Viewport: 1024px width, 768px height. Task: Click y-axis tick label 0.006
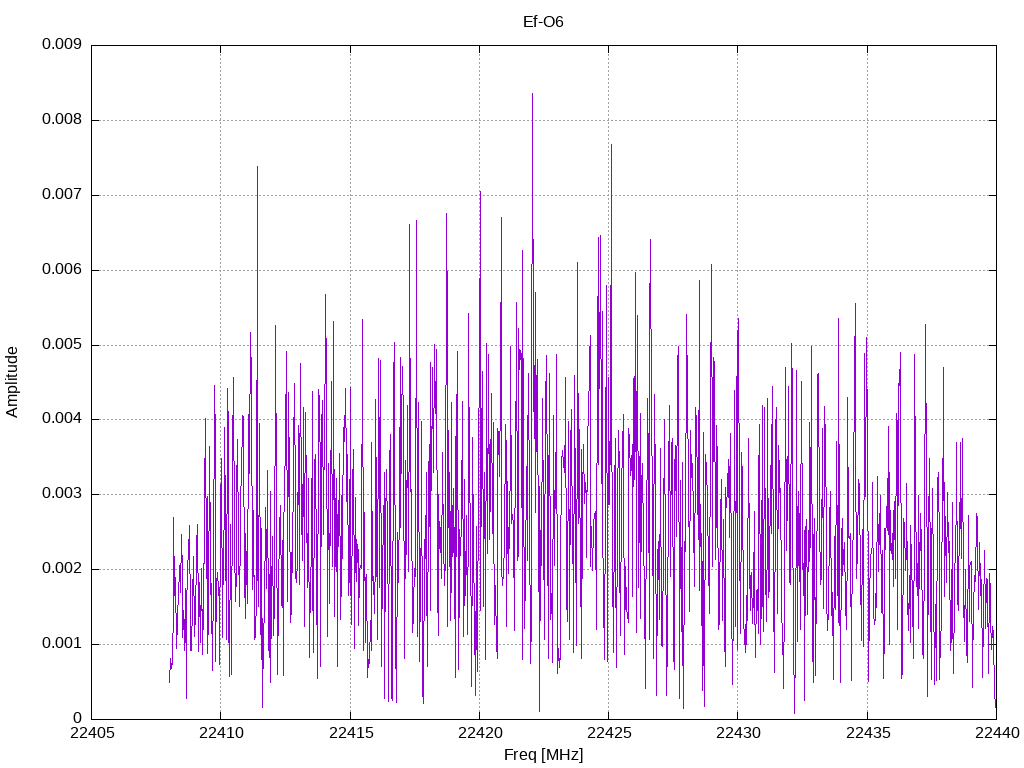62,269
